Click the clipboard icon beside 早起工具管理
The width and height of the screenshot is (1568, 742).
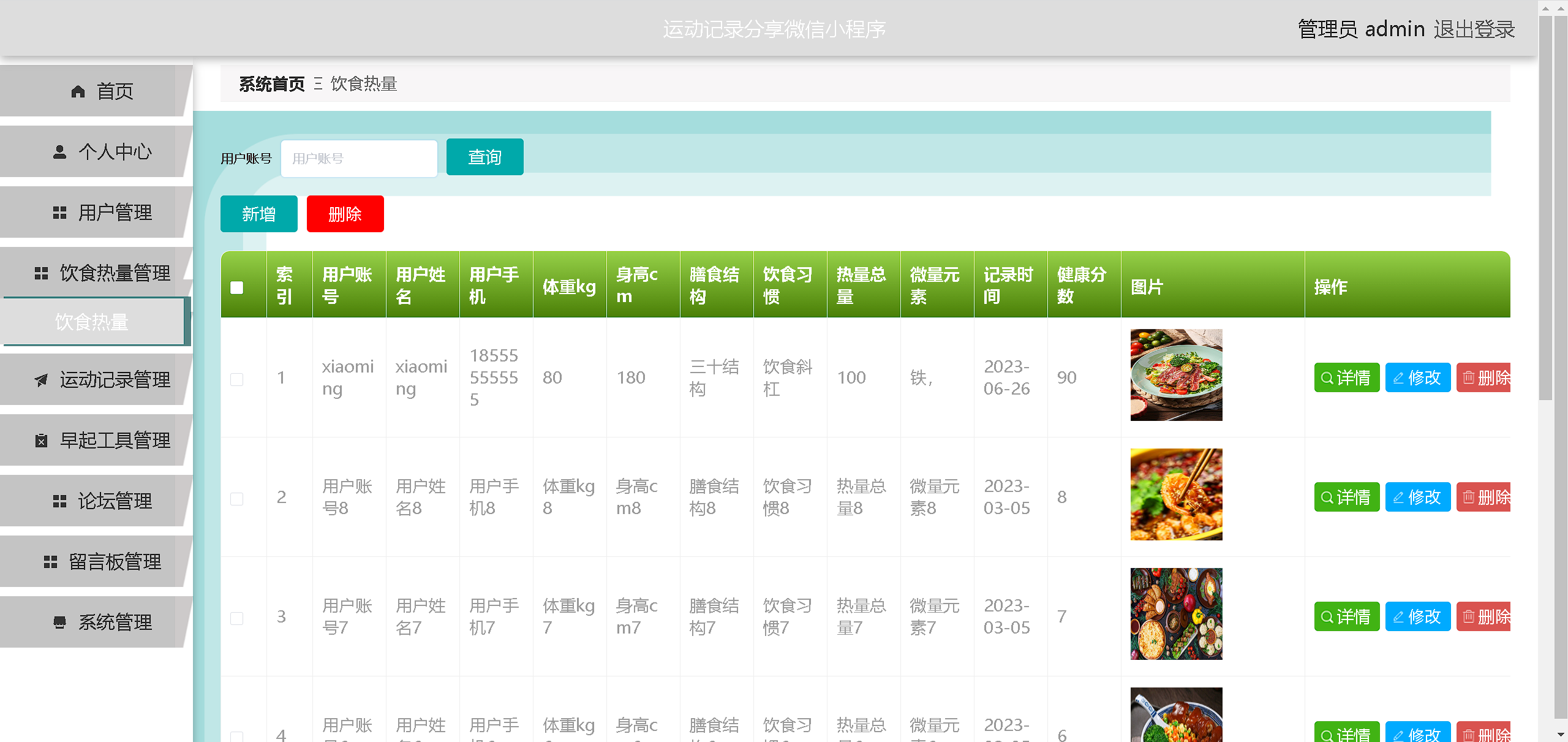(x=41, y=441)
